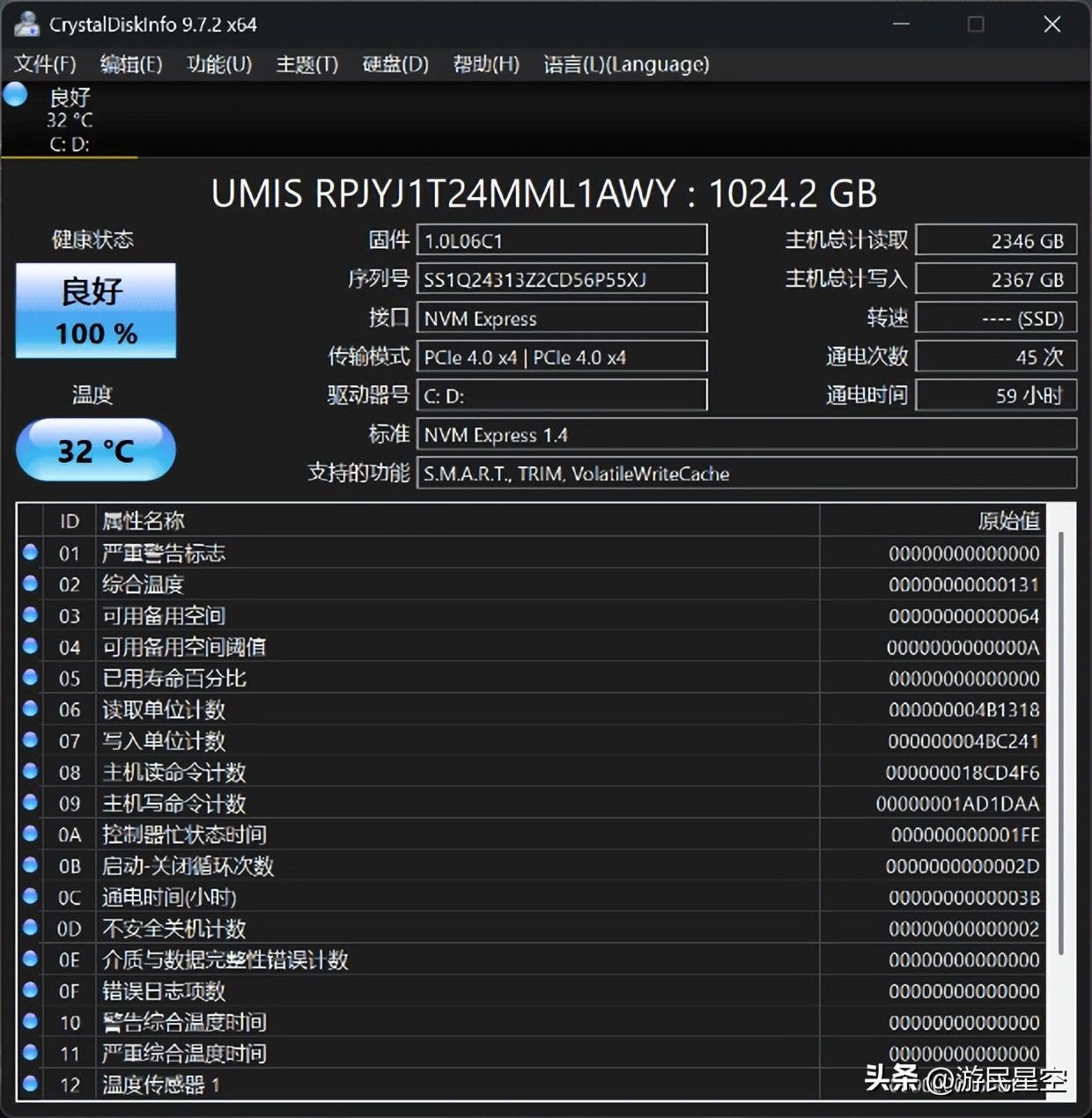1092x1118 pixels.
Task: Open the 主题(T) menu
Action: click(306, 64)
